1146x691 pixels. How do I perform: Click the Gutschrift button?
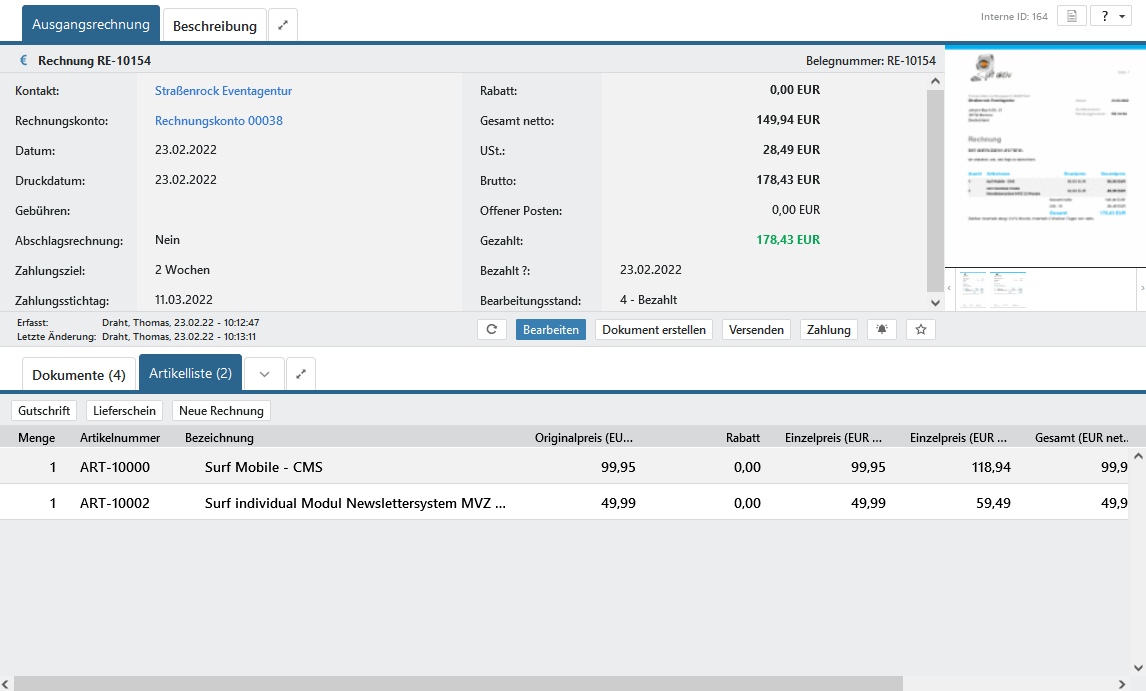44,411
